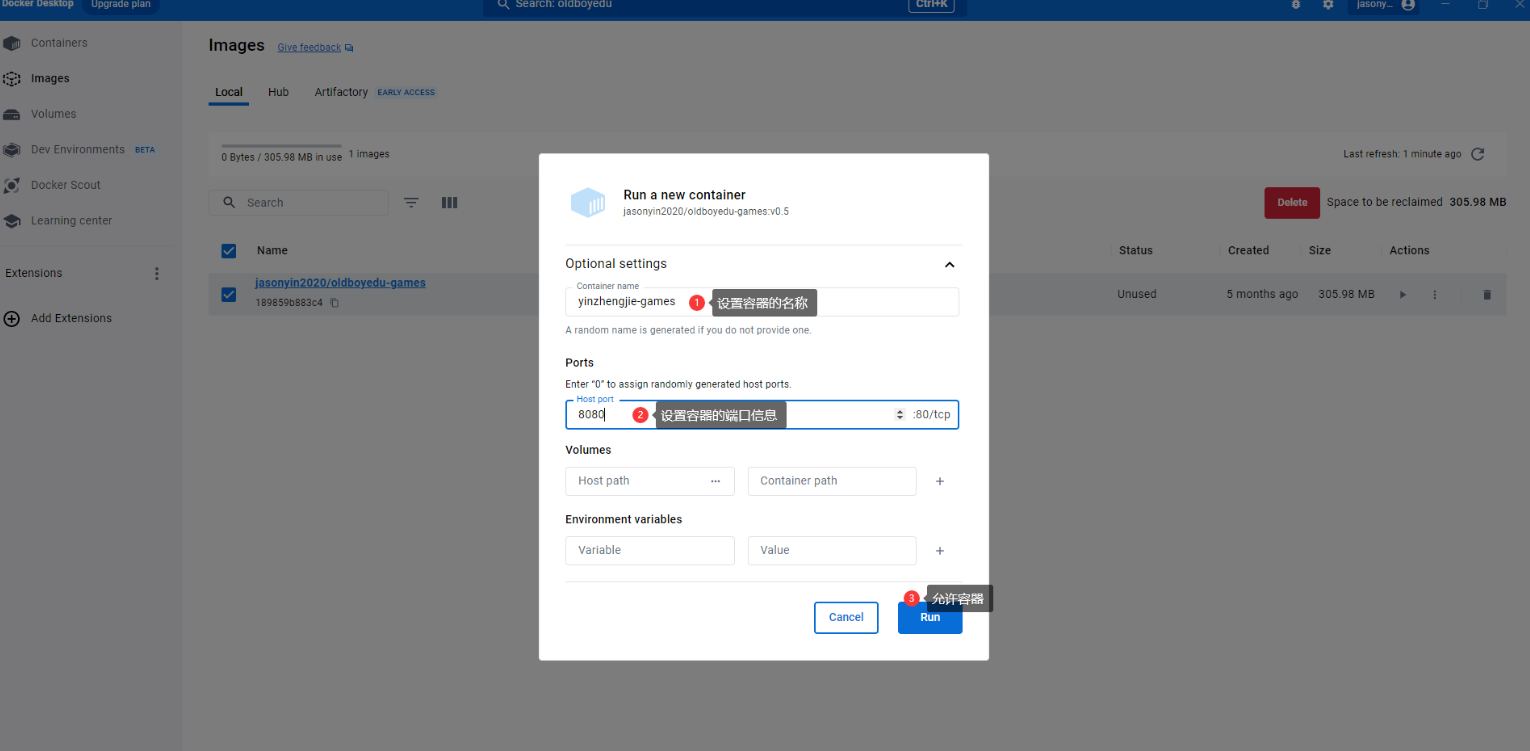Viewport: 1530px width, 751px height.
Task: Click Add Extensions label
Action: tap(71, 318)
